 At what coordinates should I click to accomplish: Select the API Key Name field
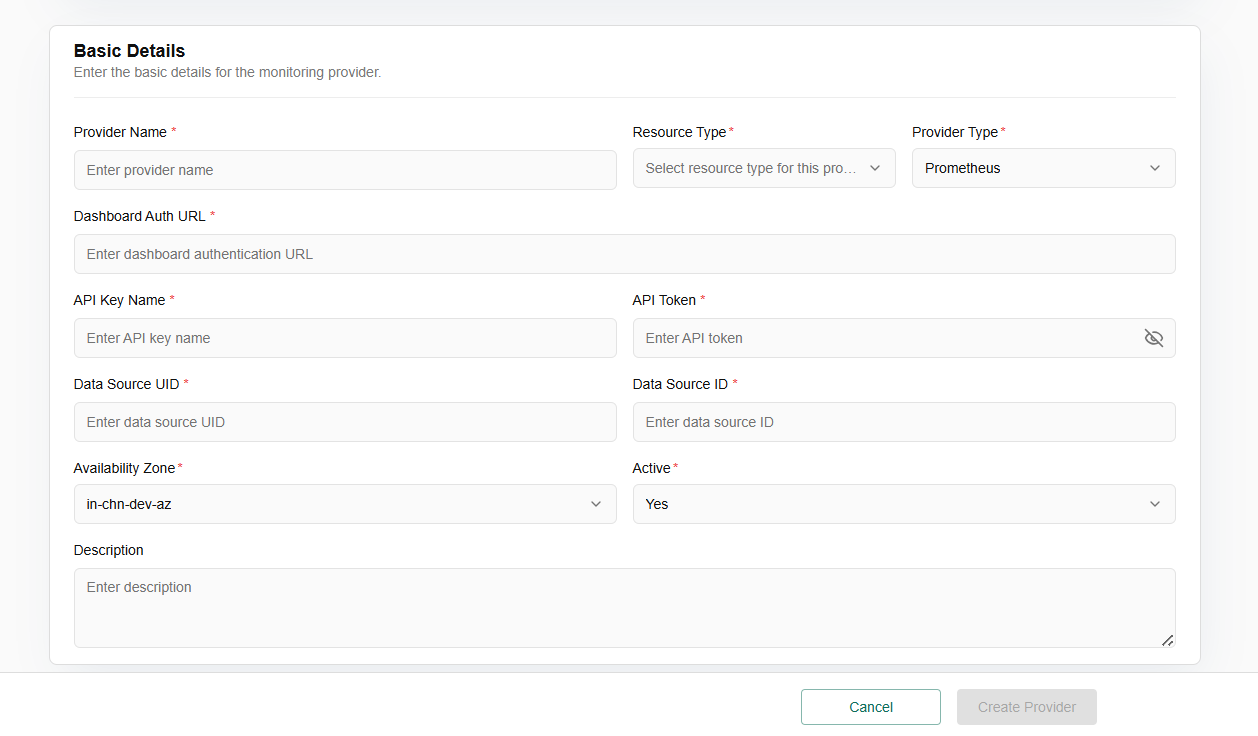tap(345, 338)
